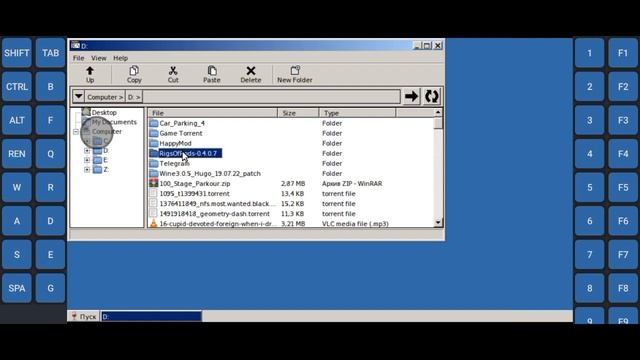Expand the Z: drive tree node

point(87,169)
